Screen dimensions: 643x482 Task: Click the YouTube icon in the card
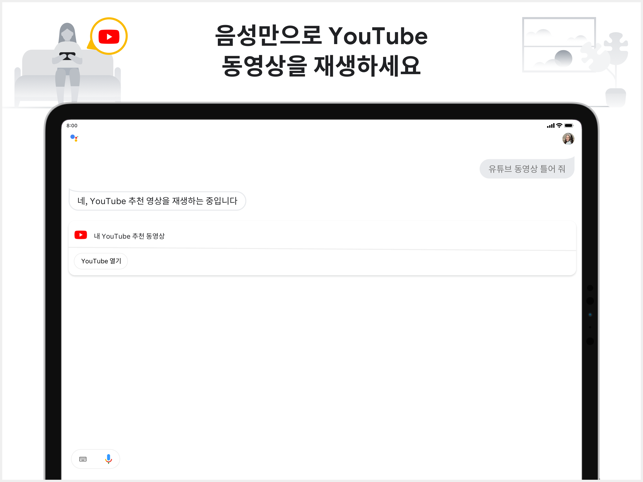81,235
